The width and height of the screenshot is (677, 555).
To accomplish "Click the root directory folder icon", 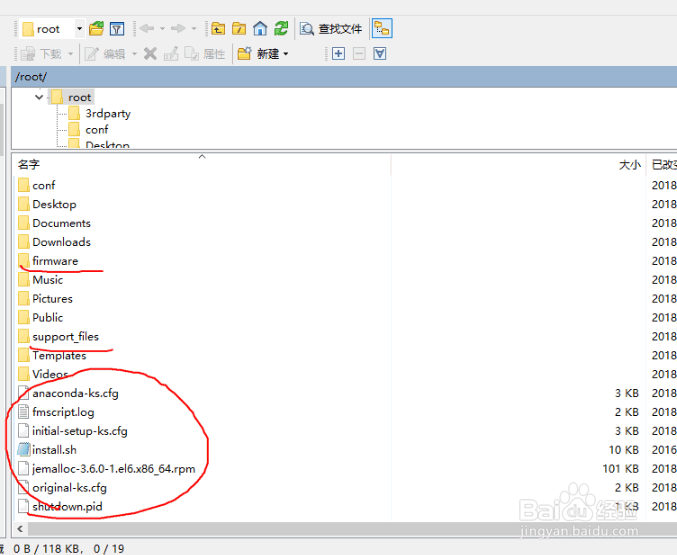I will (239, 29).
